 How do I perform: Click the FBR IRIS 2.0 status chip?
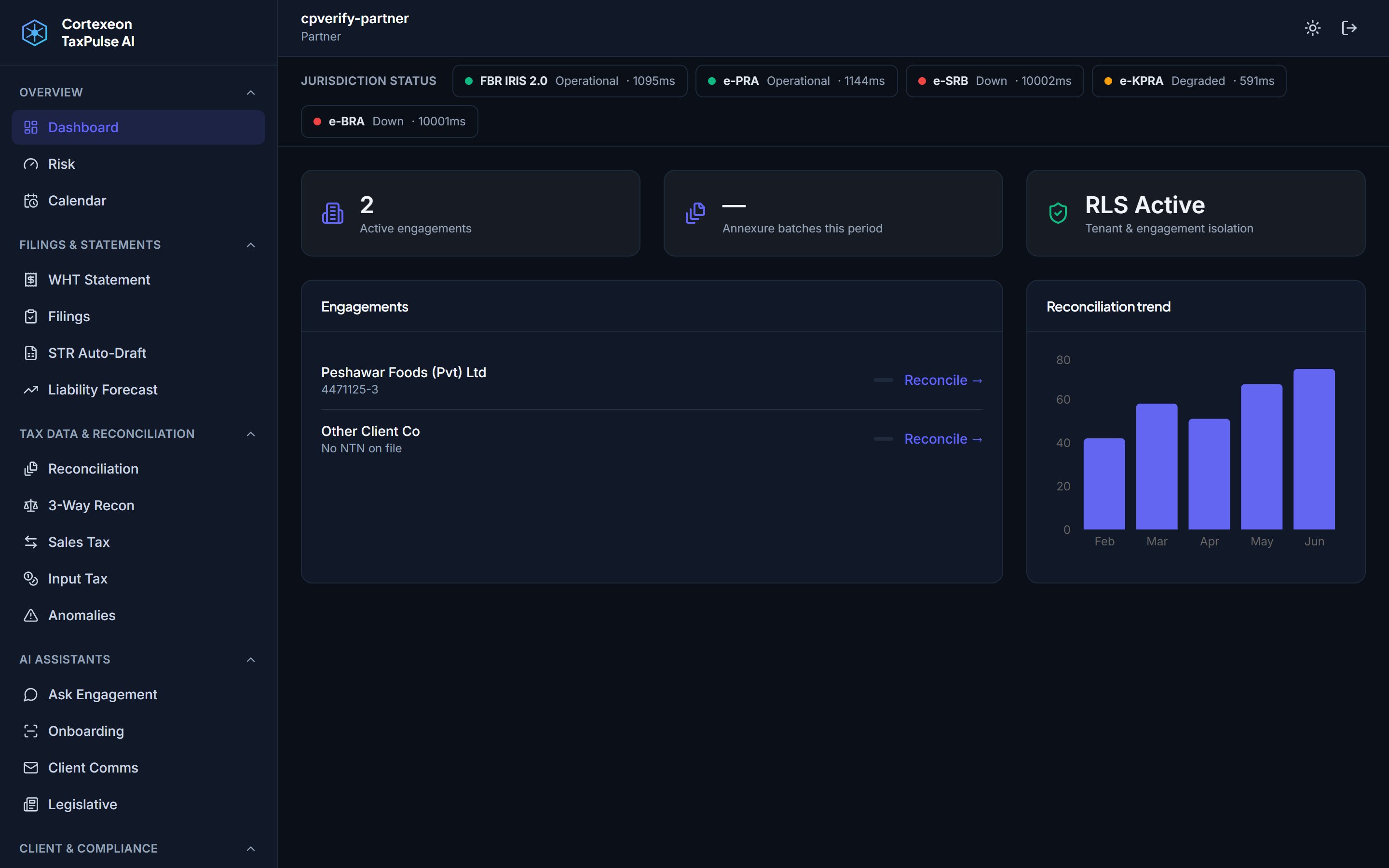[x=570, y=81]
